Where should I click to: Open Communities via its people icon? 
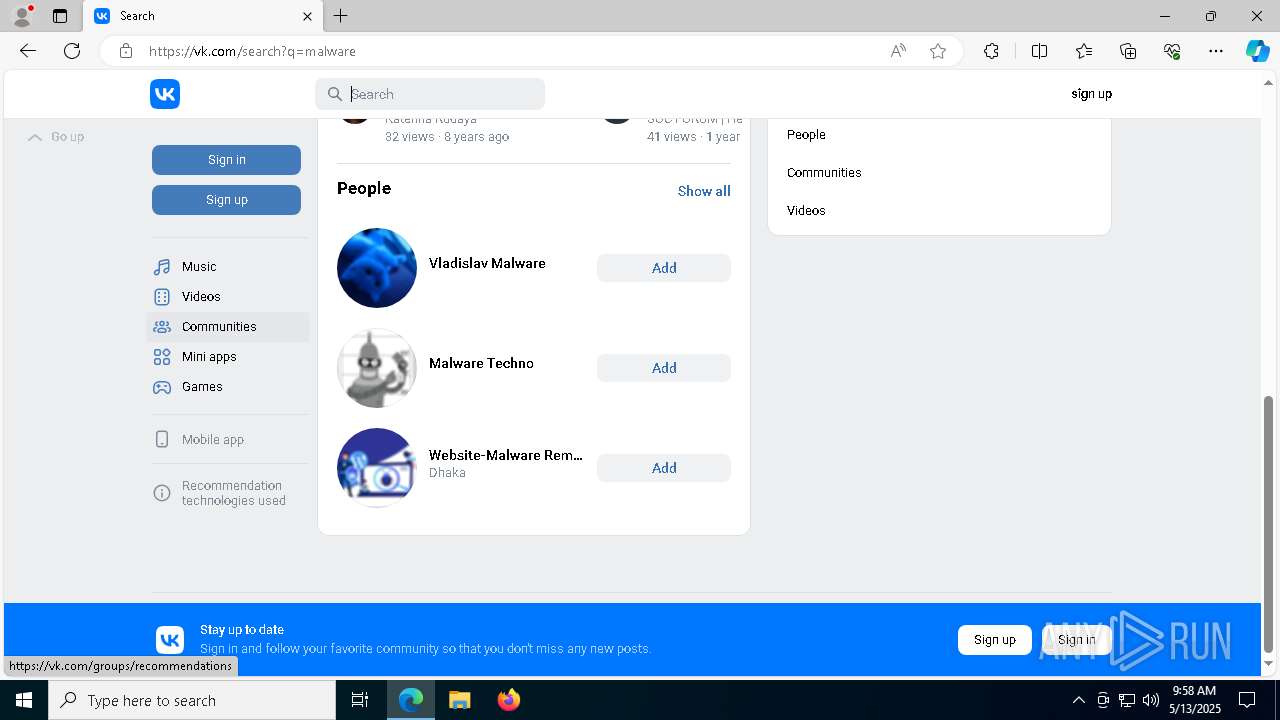click(162, 327)
